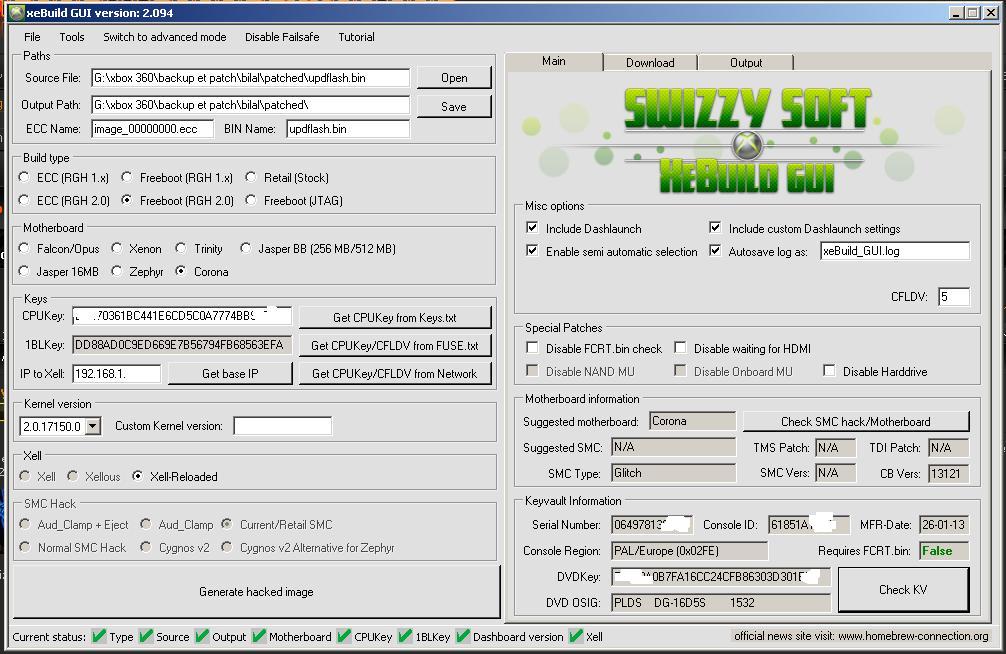Click the xeBuild app icon in title bar

click(17, 13)
